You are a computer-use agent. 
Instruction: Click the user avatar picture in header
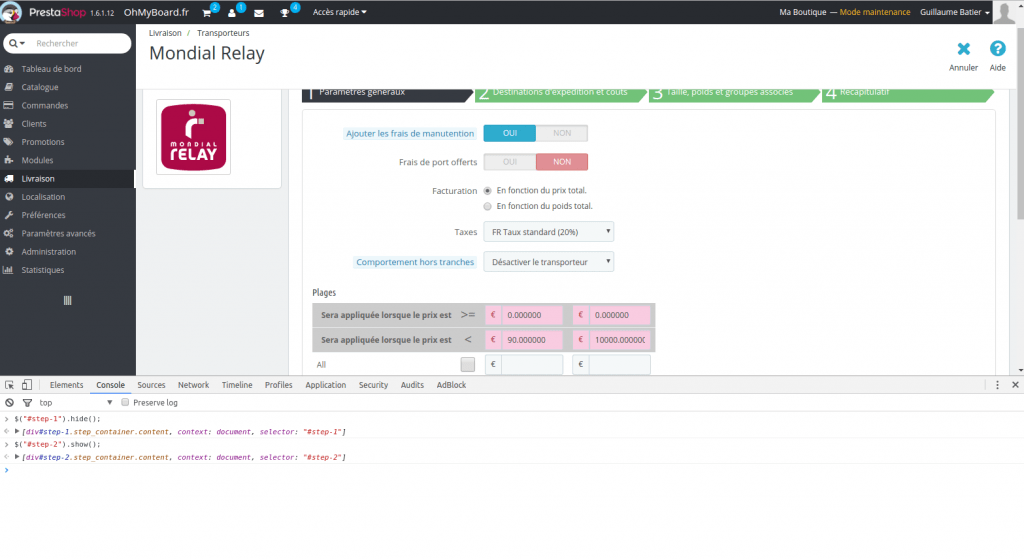(x=1004, y=12)
